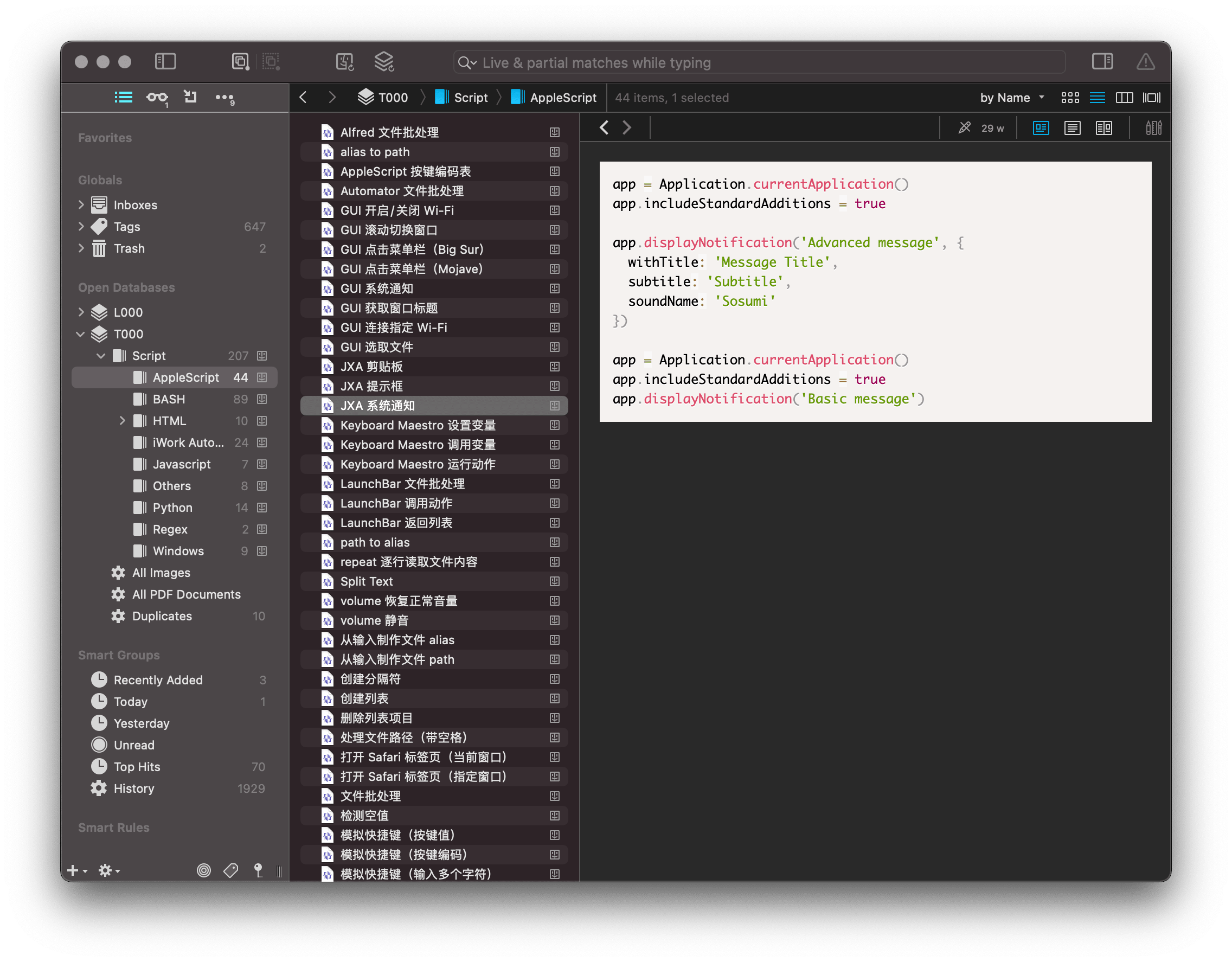Select the BASH group
The image size is (1232, 962).
pos(175,399)
